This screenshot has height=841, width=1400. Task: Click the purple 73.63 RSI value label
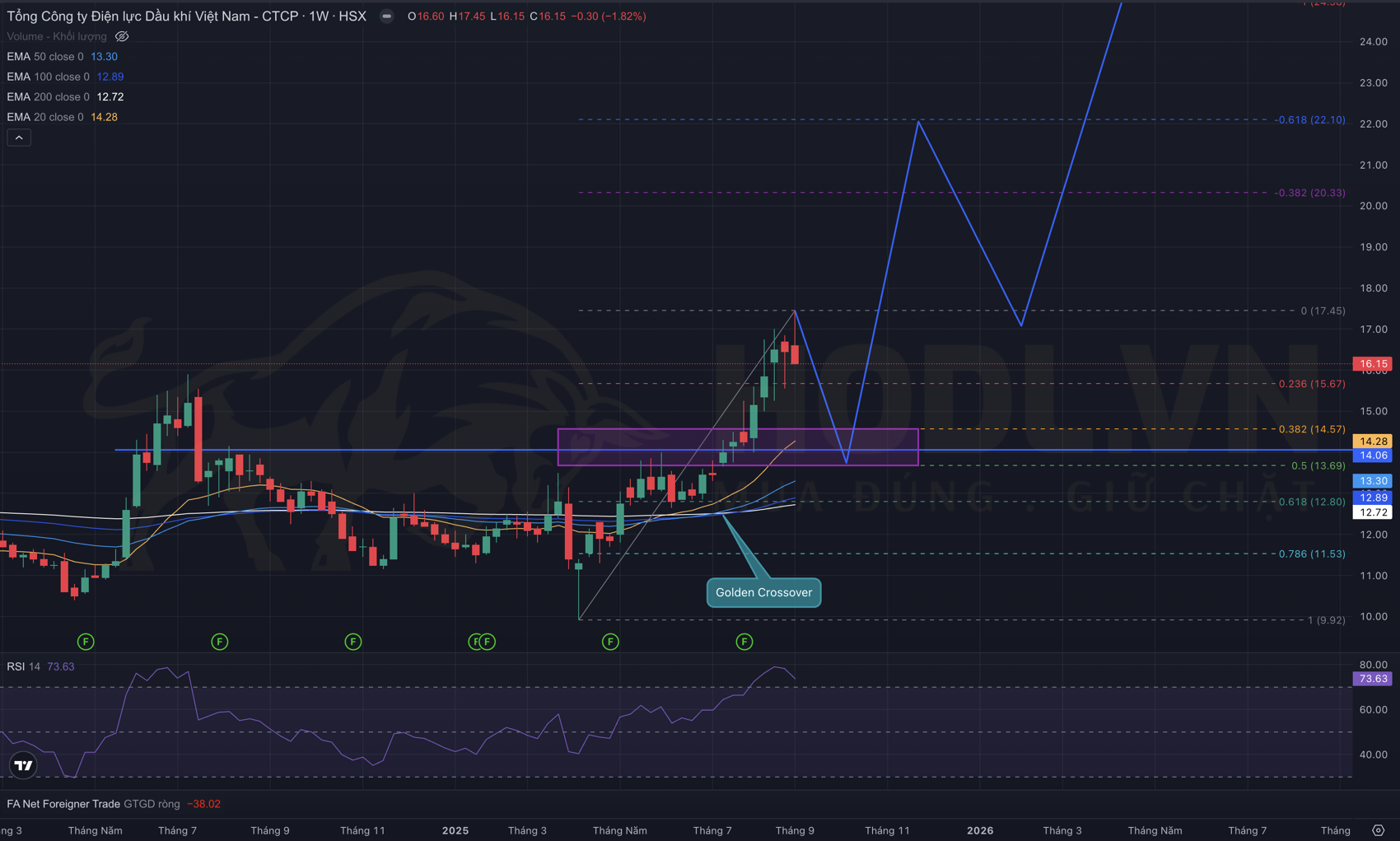(1372, 679)
